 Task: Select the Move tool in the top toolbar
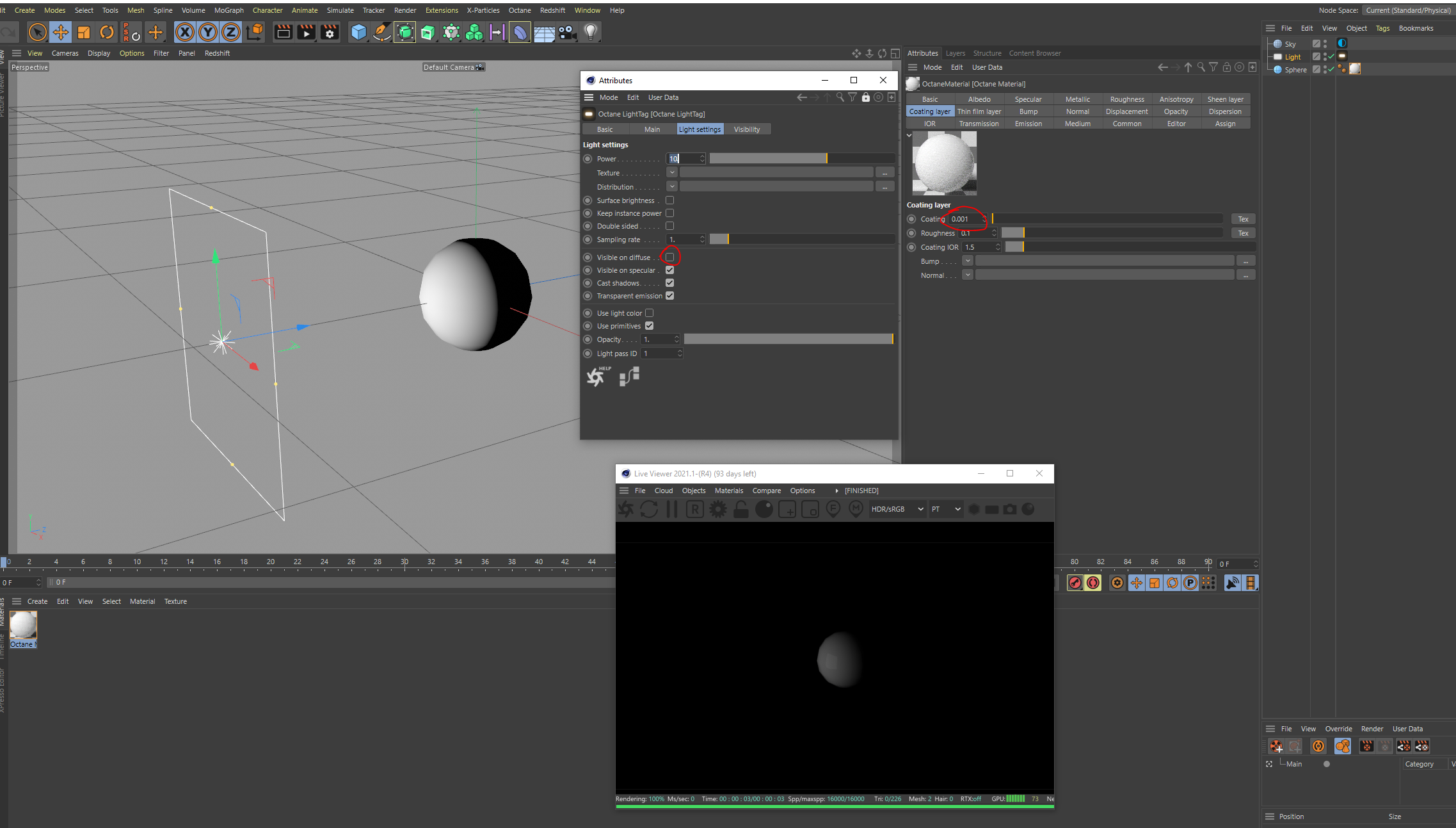(61, 32)
